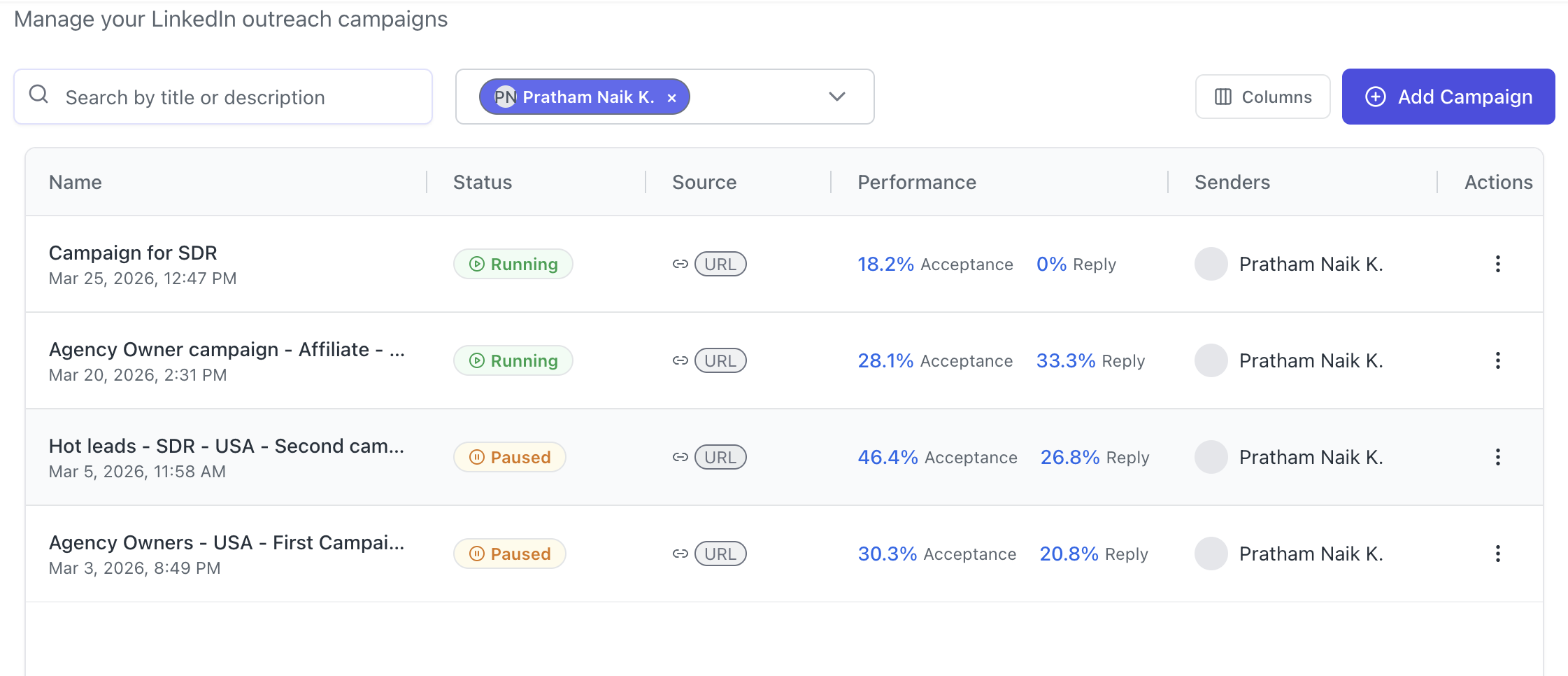The height and width of the screenshot is (676, 1568).
Task: Click URL source badge for Campaign for SDR
Action: pyautogui.click(x=720, y=264)
